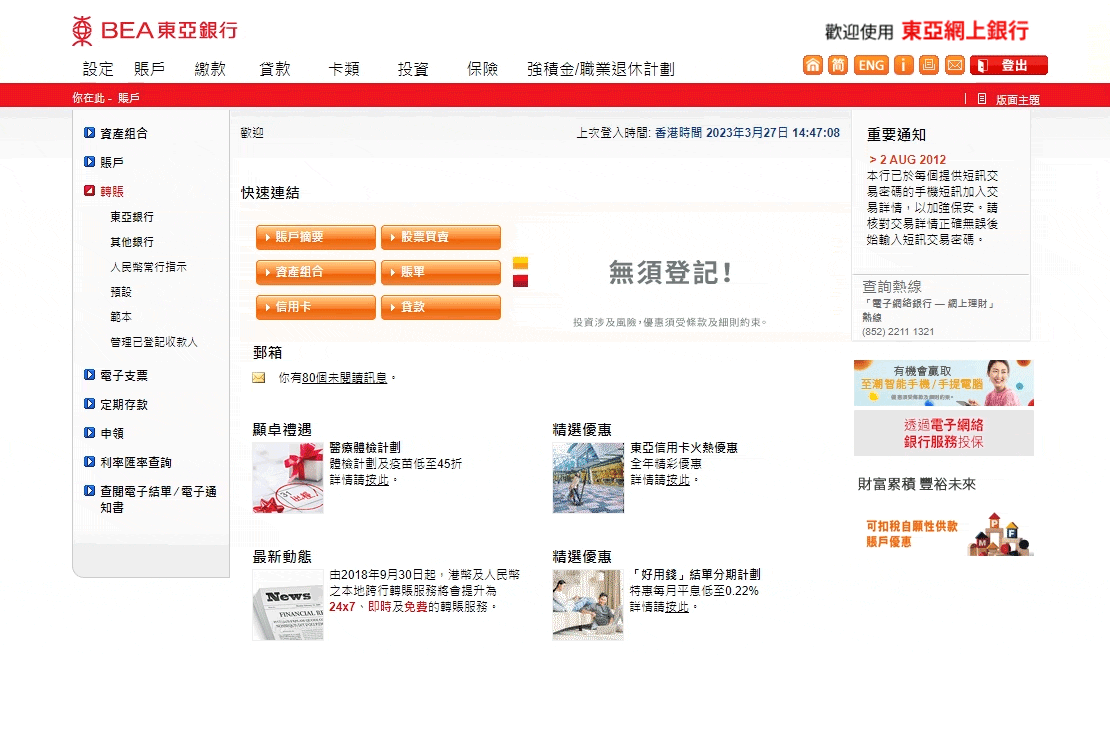Open the 80個未閱讀訊息 link
This screenshot has height=742, width=1110.
tap(344, 378)
